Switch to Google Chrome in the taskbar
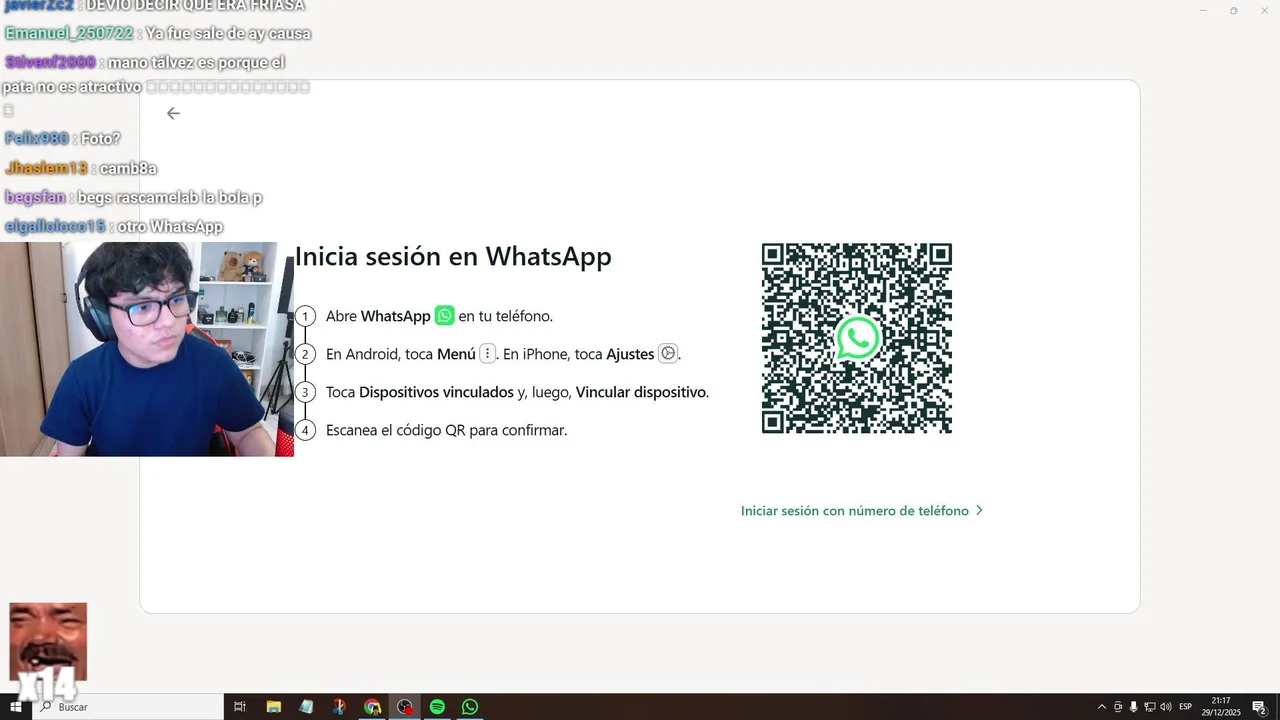Image resolution: width=1280 pixels, height=720 pixels. tap(372, 707)
